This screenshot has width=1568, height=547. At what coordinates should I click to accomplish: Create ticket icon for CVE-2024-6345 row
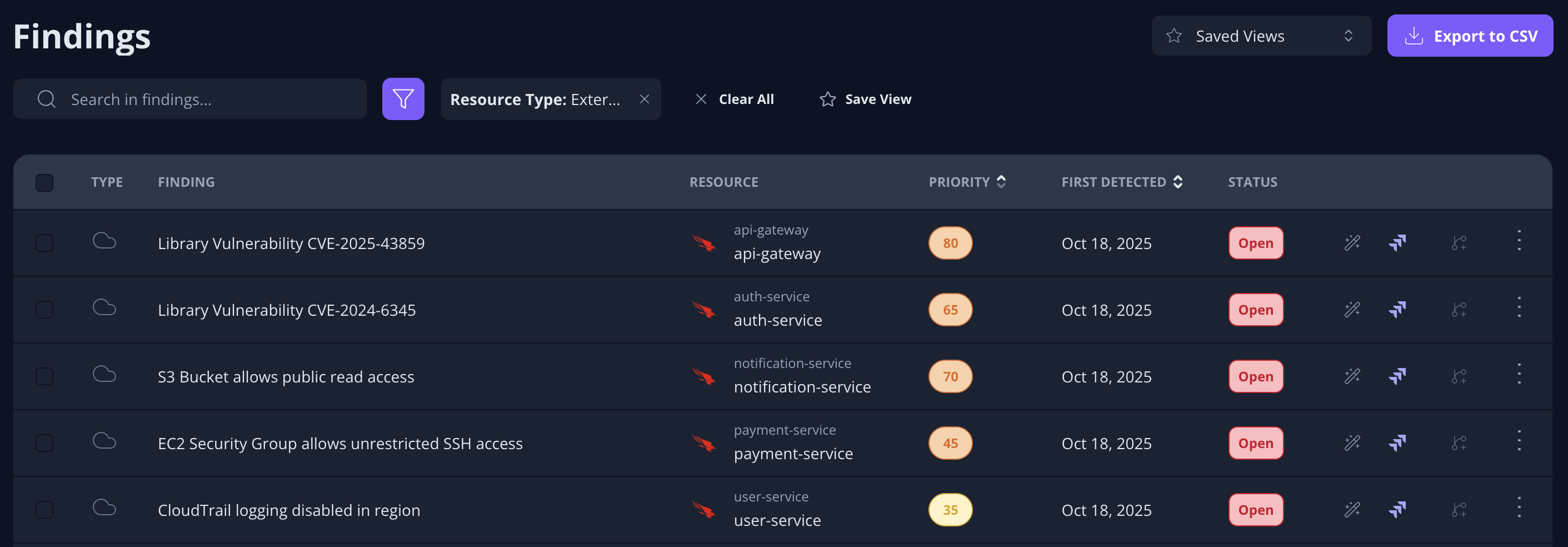pos(1397,310)
